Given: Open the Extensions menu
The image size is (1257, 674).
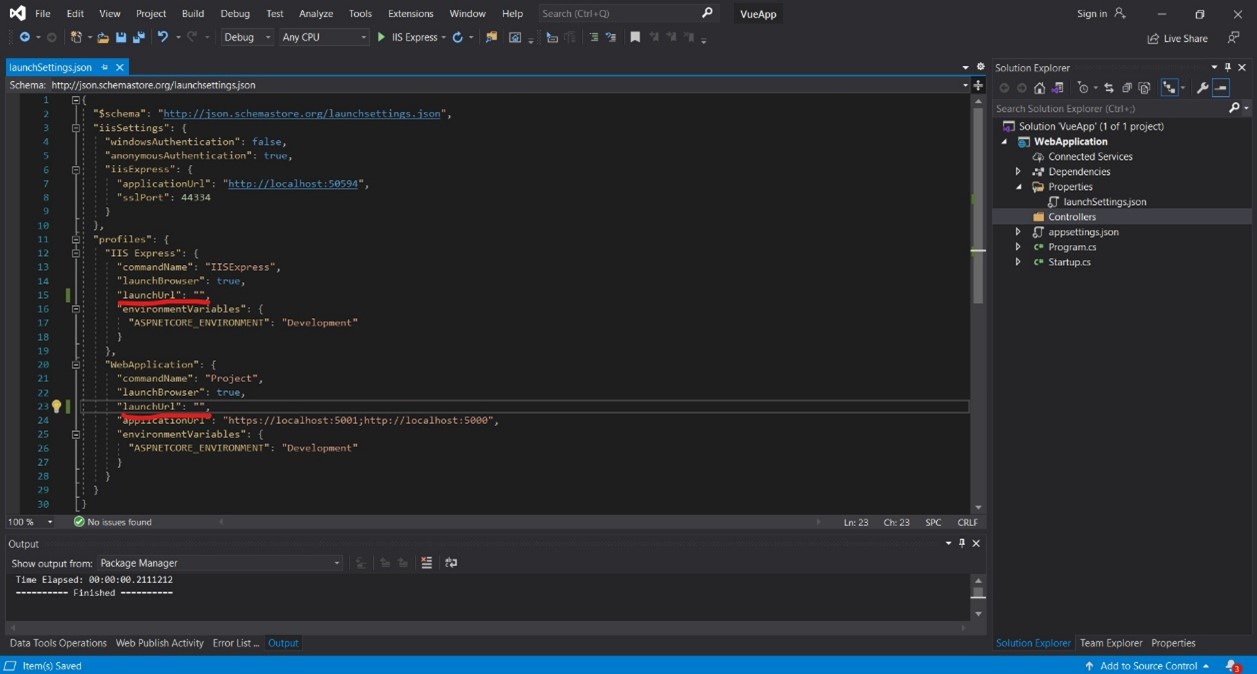Looking at the screenshot, I should [411, 13].
